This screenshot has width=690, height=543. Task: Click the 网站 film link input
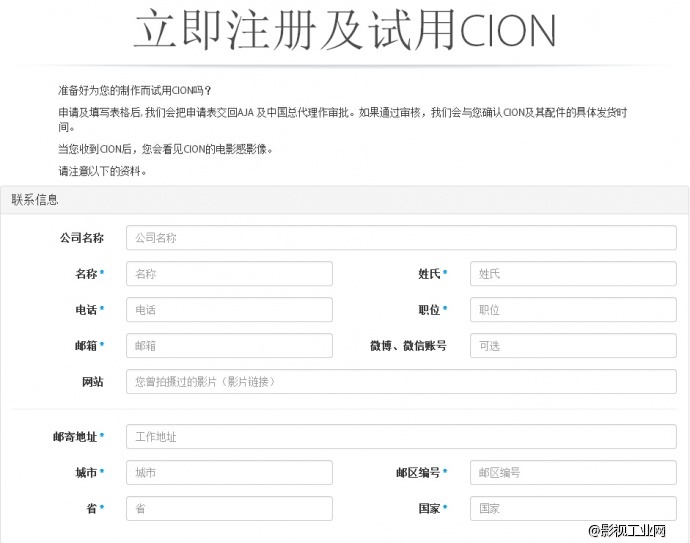point(401,382)
